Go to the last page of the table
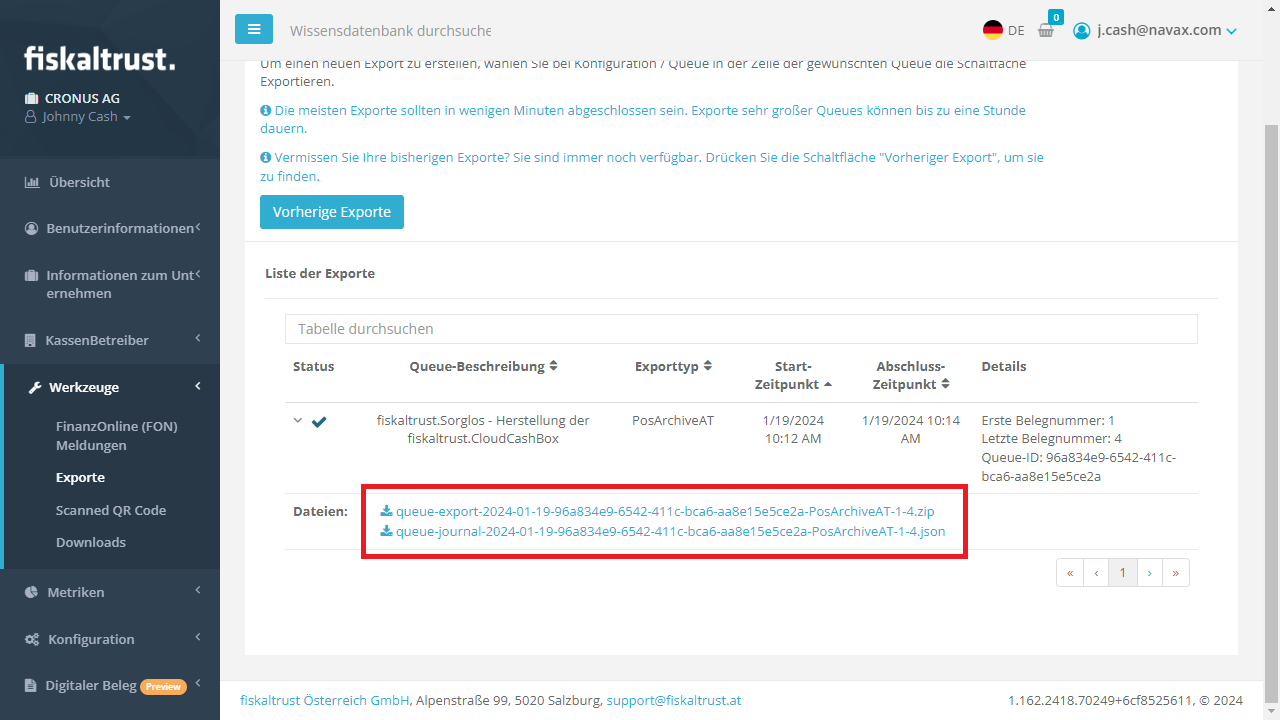This screenshot has width=1280, height=720. click(x=1175, y=572)
